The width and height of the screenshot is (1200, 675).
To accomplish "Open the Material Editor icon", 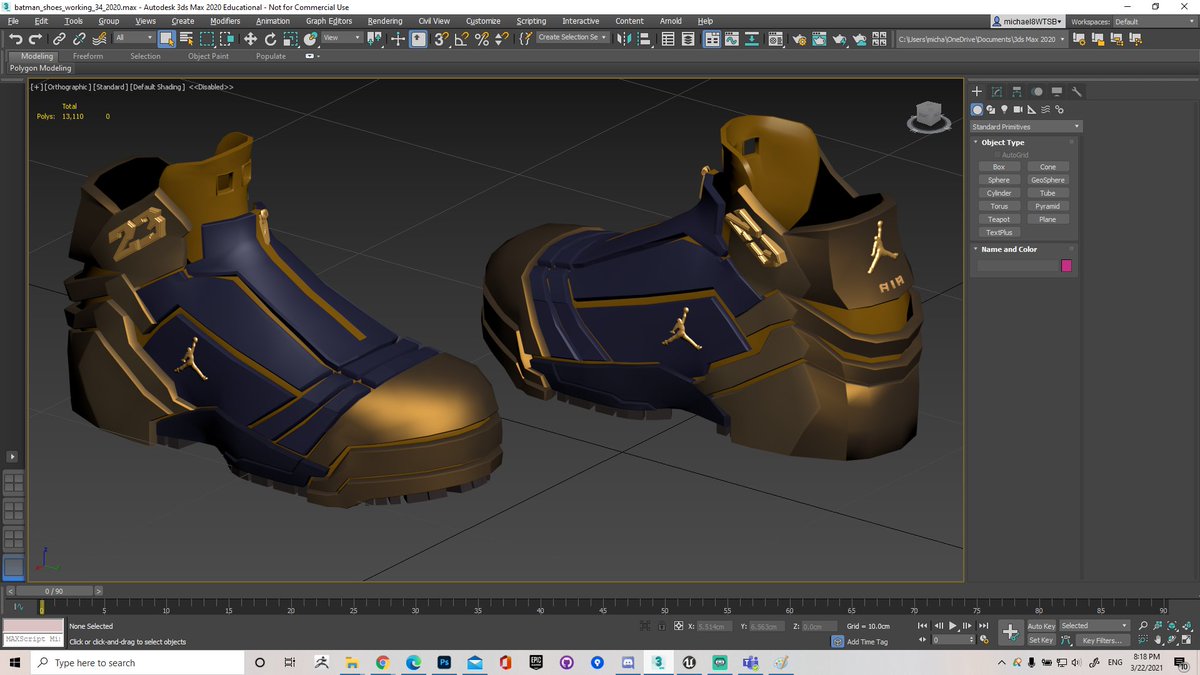I will [x=775, y=38].
